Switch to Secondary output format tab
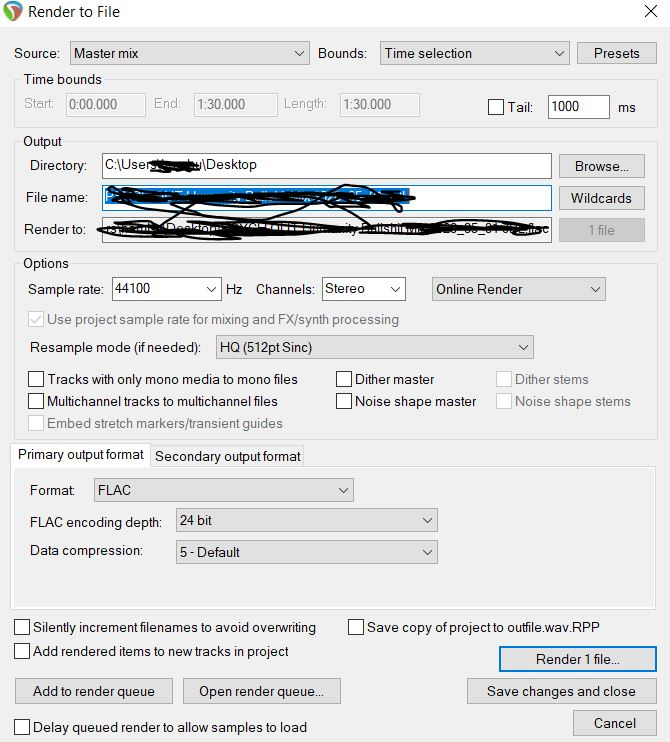Image resolution: width=670 pixels, height=742 pixels. (x=228, y=456)
